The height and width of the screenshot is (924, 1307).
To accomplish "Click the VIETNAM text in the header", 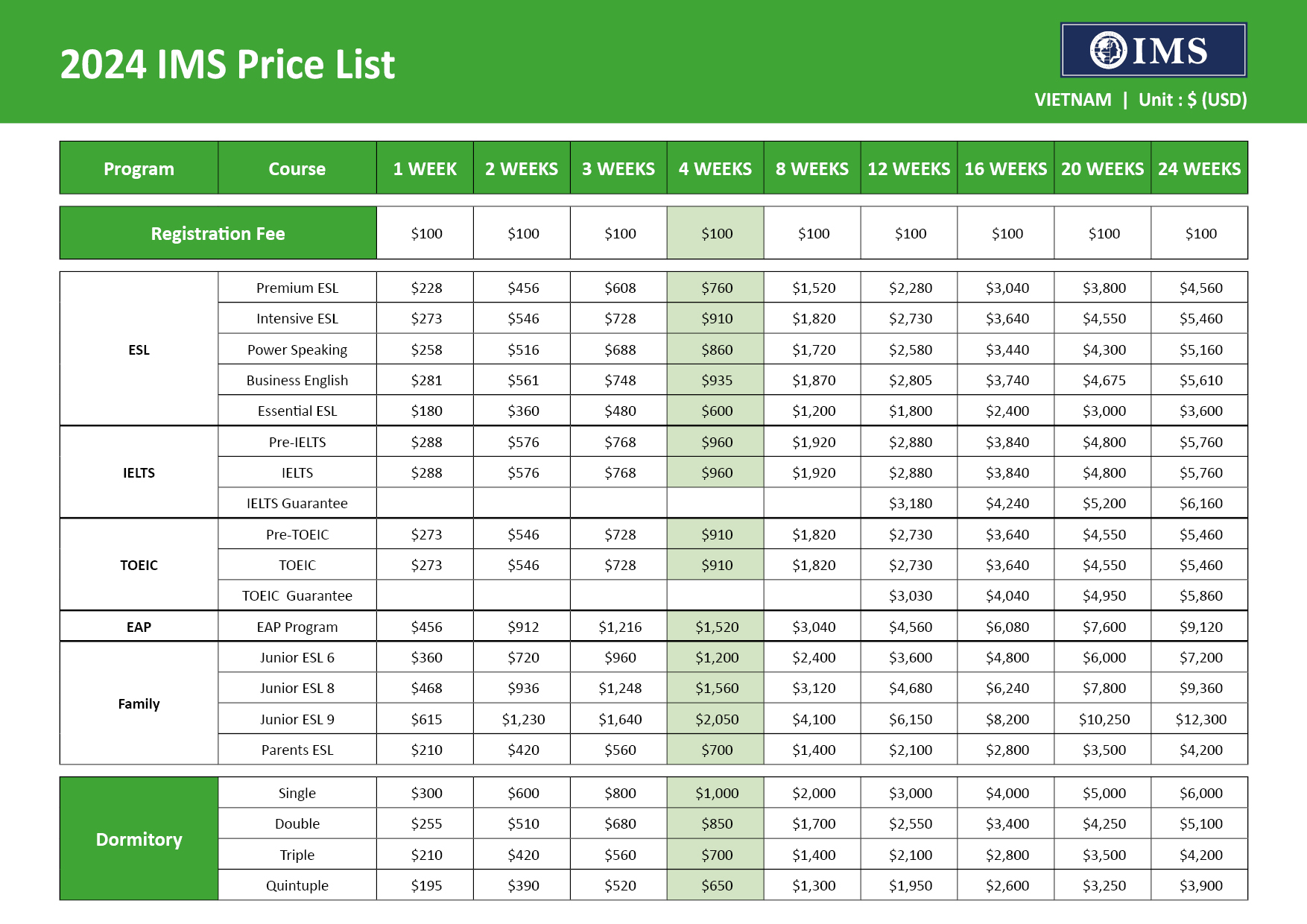I will click(1072, 100).
